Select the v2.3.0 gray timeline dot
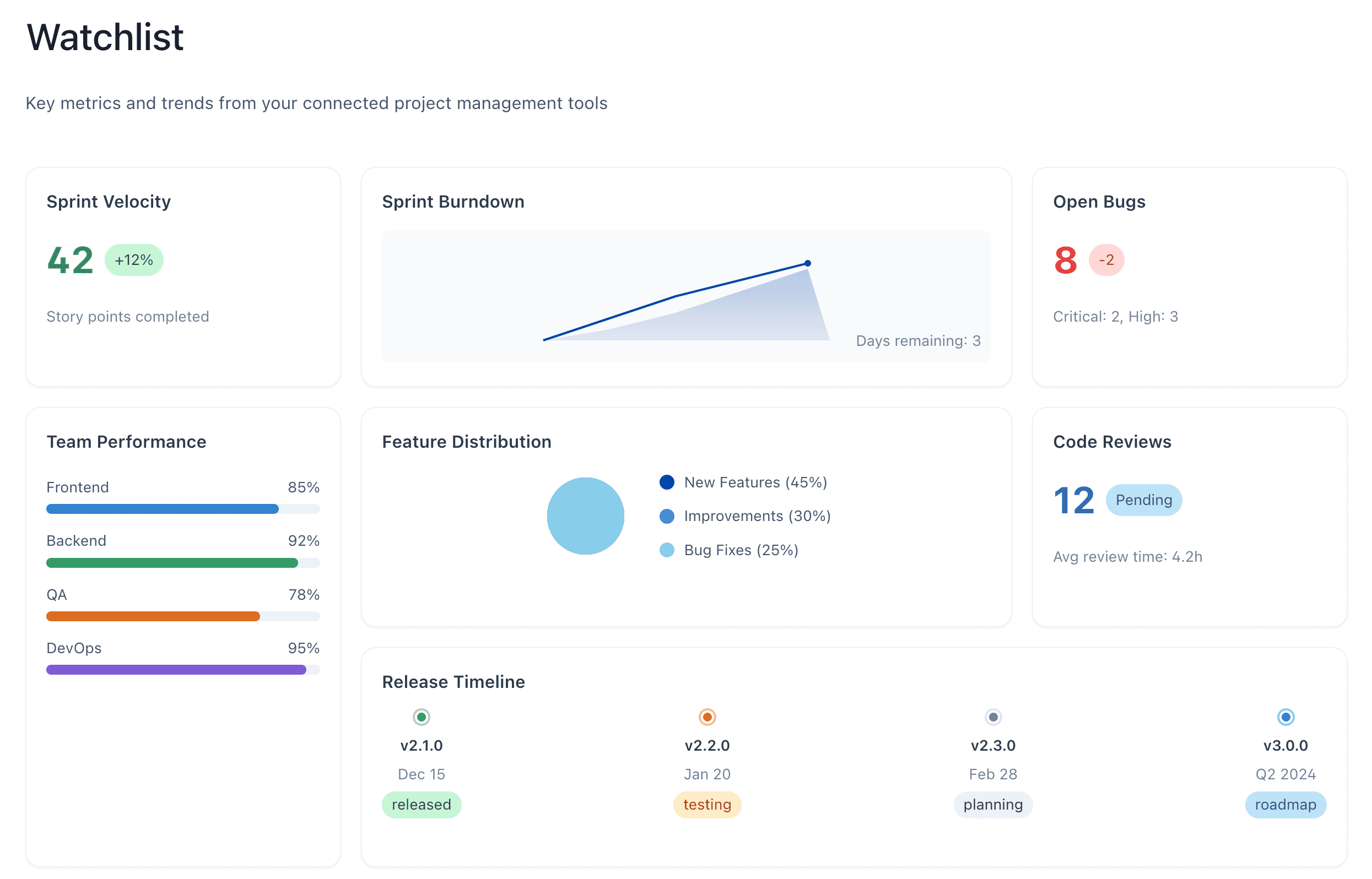The image size is (1372, 879). click(x=993, y=717)
